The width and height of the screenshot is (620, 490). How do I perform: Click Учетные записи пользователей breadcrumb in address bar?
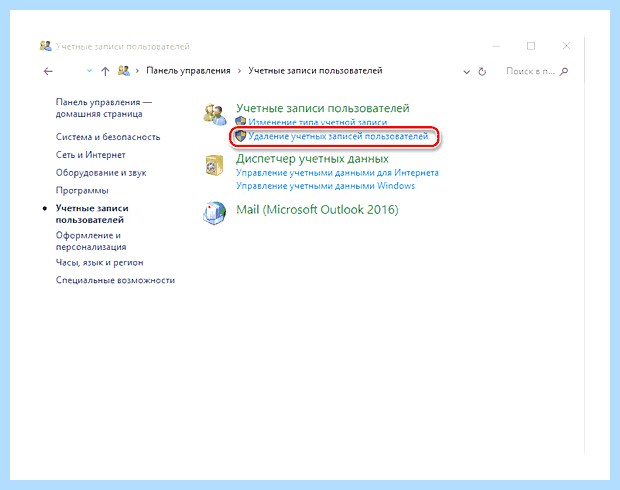click(x=315, y=71)
